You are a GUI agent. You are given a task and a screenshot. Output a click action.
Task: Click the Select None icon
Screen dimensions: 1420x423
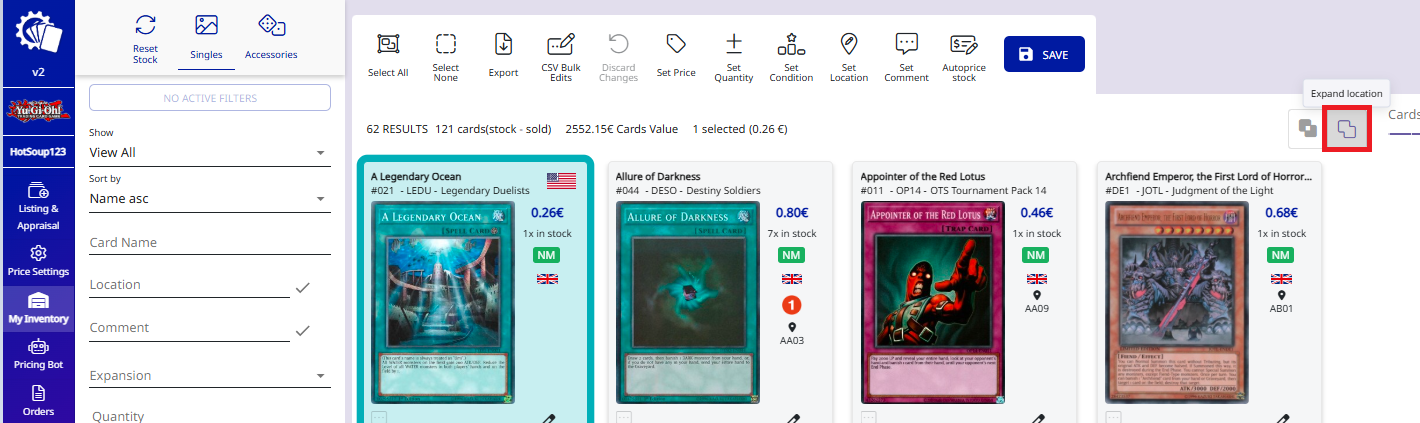tap(446, 45)
